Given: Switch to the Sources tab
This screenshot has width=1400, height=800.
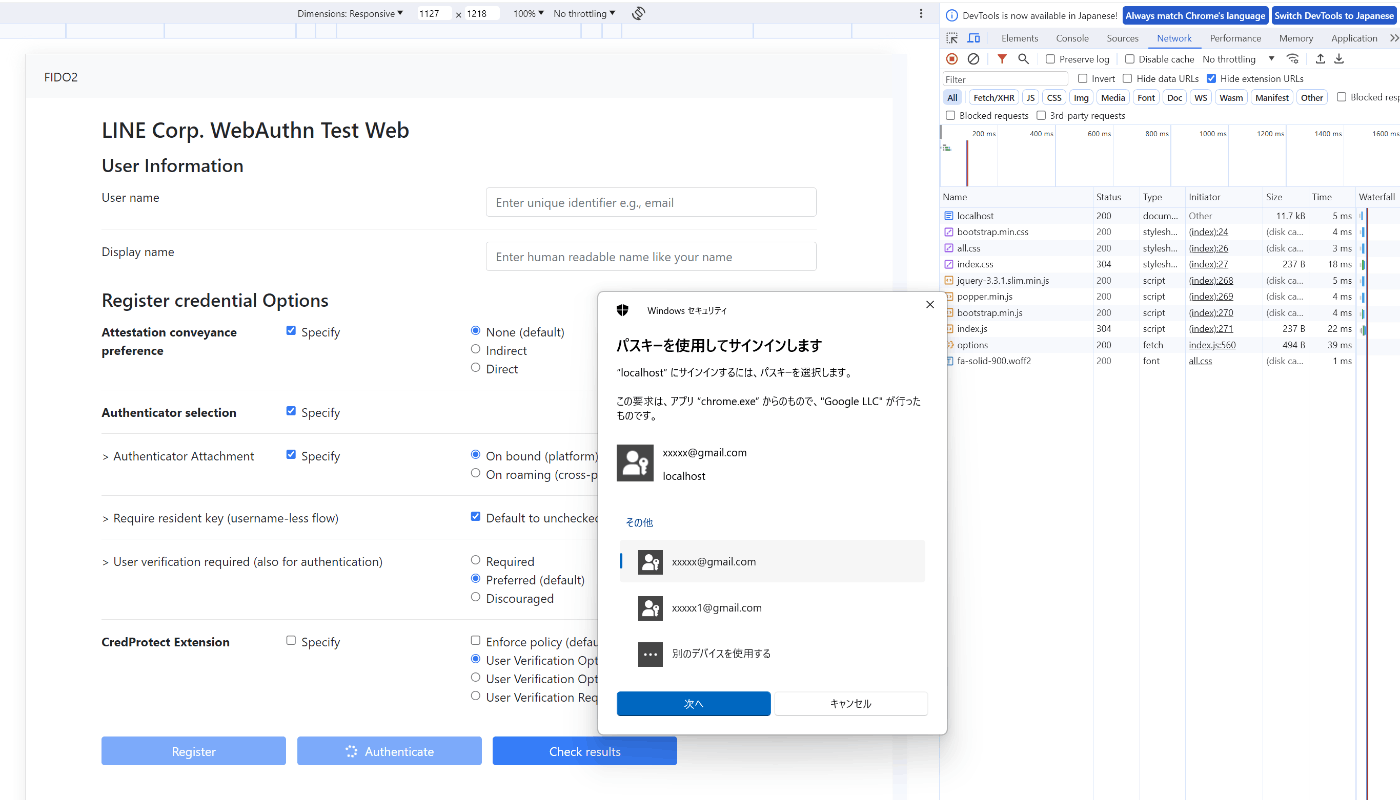Looking at the screenshot, I should click(x=1122, y=38).
